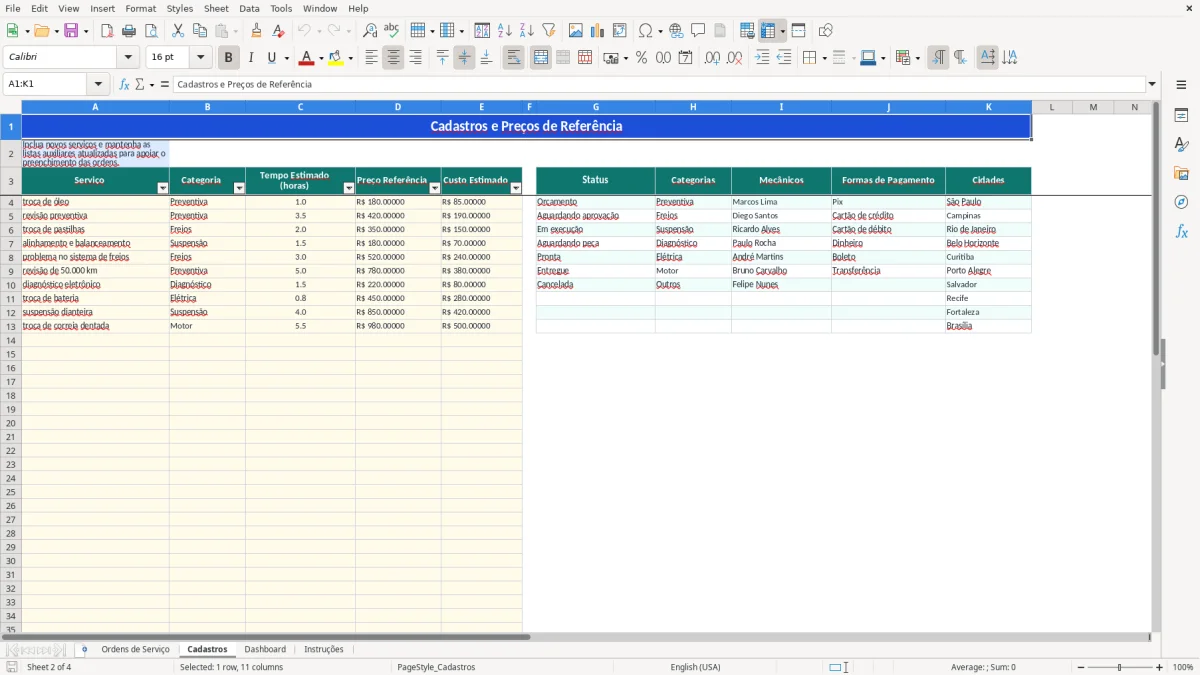
Task: Click Function Wizard fx icon
Action: tap(125, 85)
